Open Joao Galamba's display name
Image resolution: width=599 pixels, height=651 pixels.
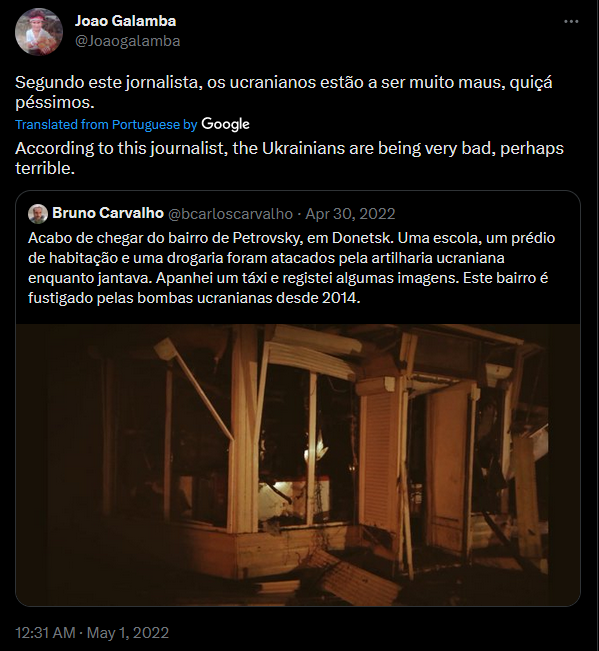pos(125,21)
